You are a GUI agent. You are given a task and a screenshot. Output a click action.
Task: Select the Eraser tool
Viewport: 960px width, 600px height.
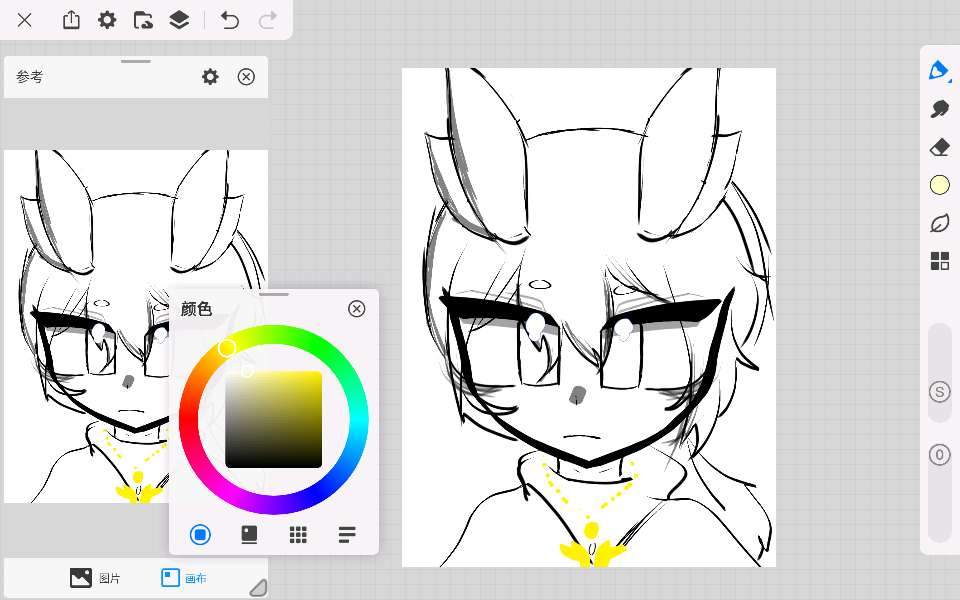click(939, 147)
